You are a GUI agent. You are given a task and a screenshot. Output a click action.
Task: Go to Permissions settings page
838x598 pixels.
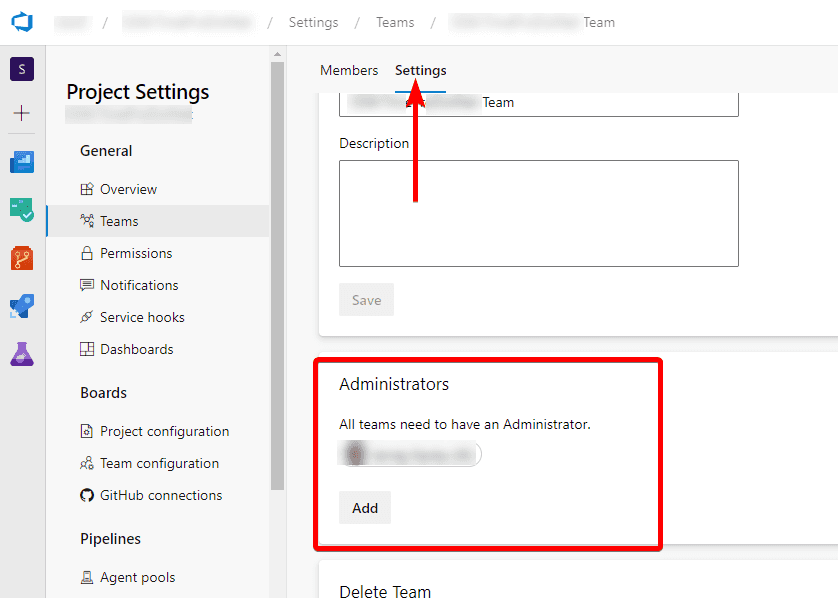pyautogui.click(x=136, y=253)
